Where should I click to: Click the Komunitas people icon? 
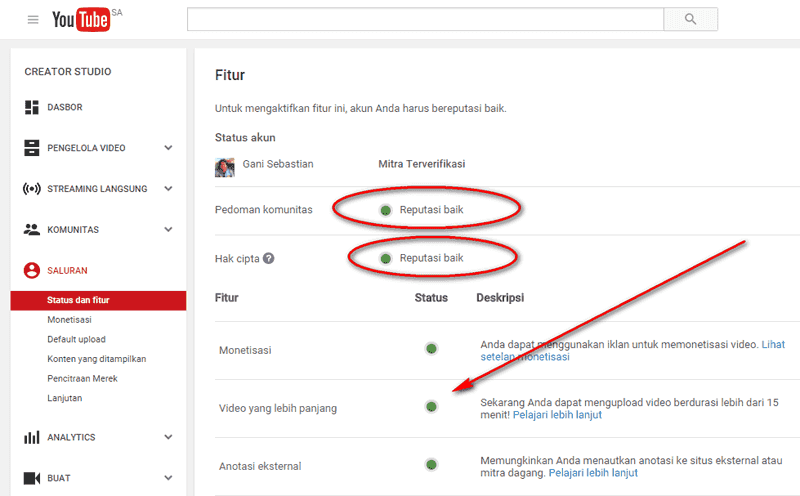[x=32, y=230]
